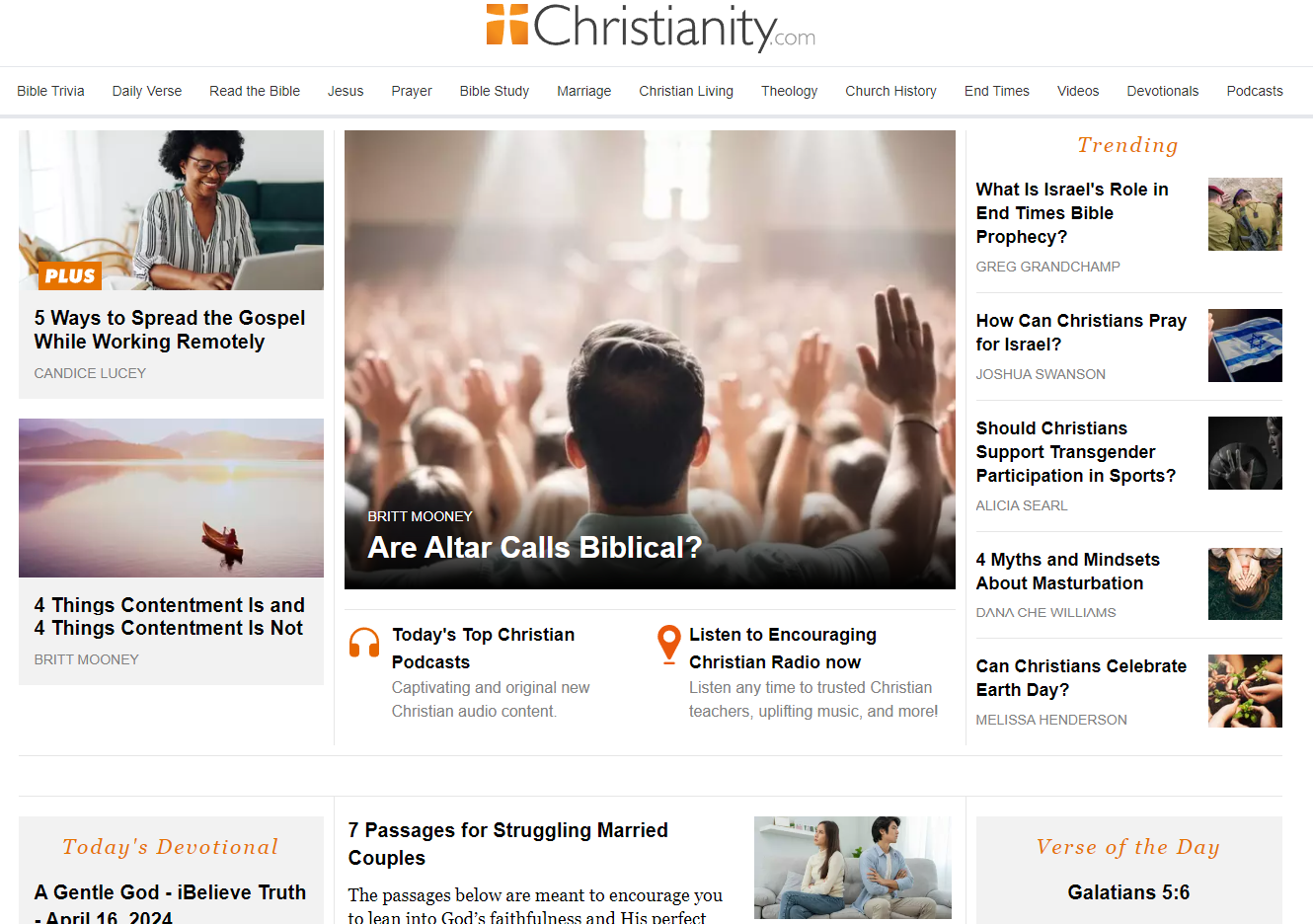Open Listen to Encouraging Christian Radio now
This screenshot has height=924, width=1313.
(782, 649)
